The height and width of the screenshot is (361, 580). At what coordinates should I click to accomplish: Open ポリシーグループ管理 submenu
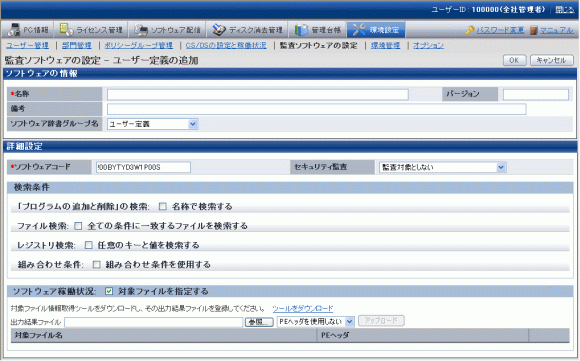tap(139, 45)
